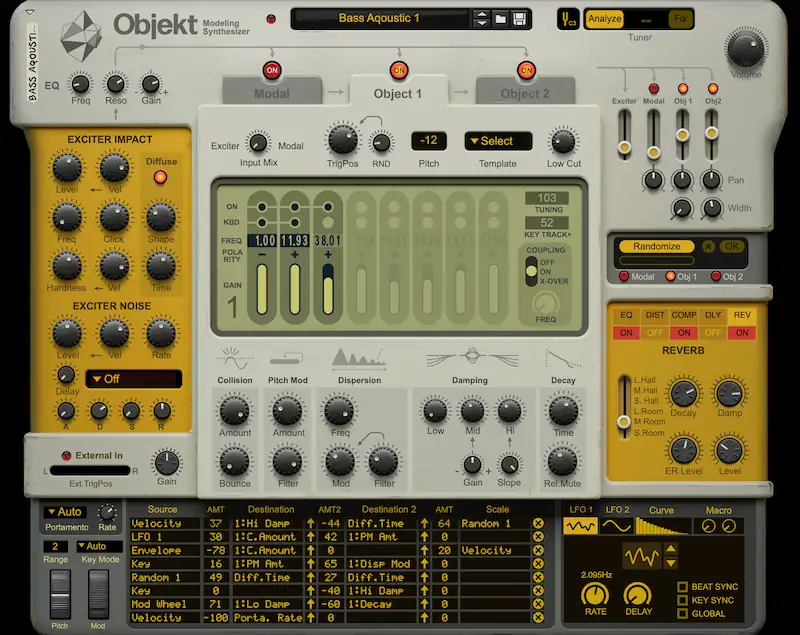The height and width of the screenshot is (635, 800).
Task: Enable the BEAT SYNC checkbox
Action: pyautogui.click(x=682, y=587)
